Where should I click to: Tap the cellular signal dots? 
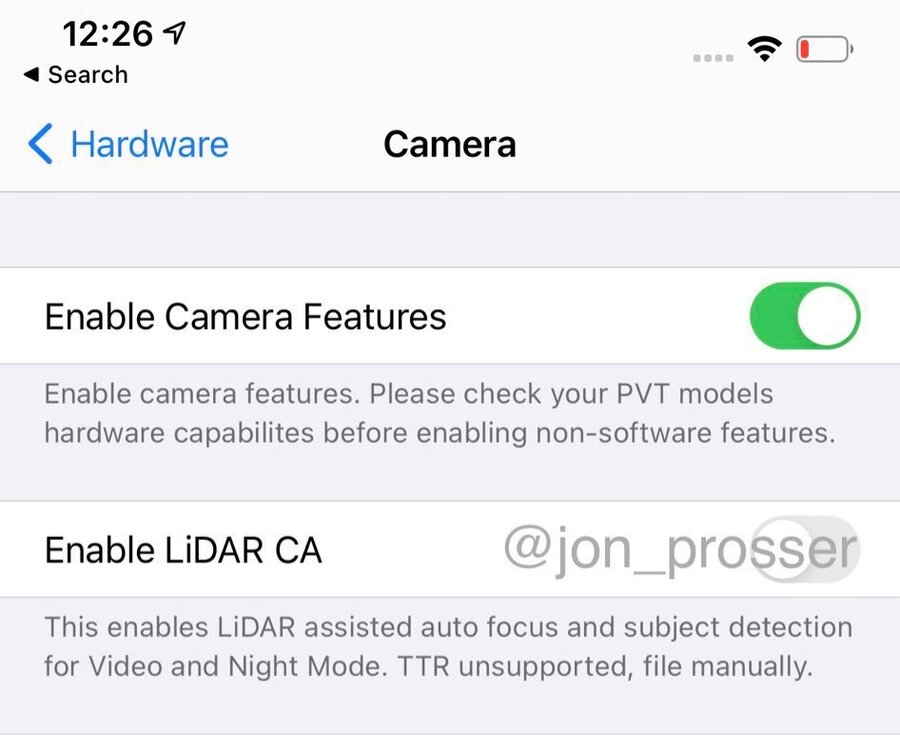pyautogui.click(x=713, y=58)
